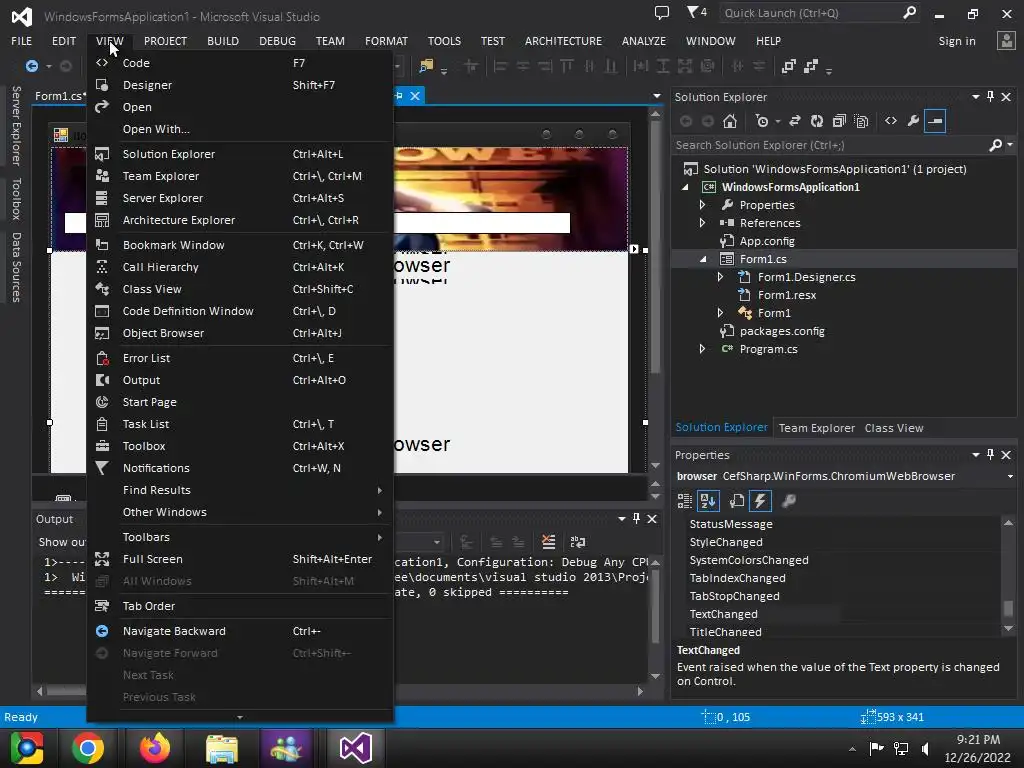Viewport: 1024px width, 768px height.
Task: Expand Other Windows submenu
Action: point(240,513)
